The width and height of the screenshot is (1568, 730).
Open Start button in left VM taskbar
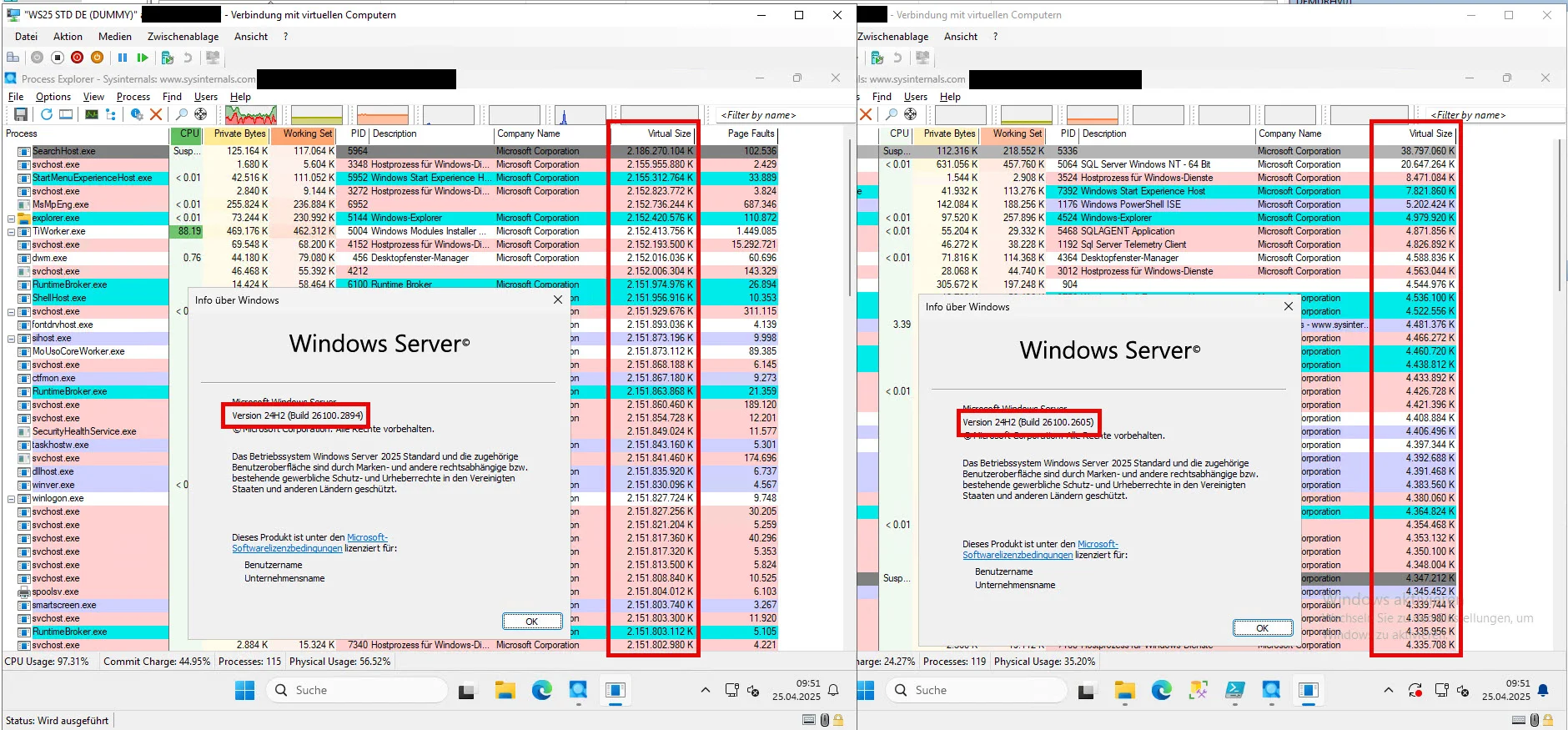(x=245, y=690)
